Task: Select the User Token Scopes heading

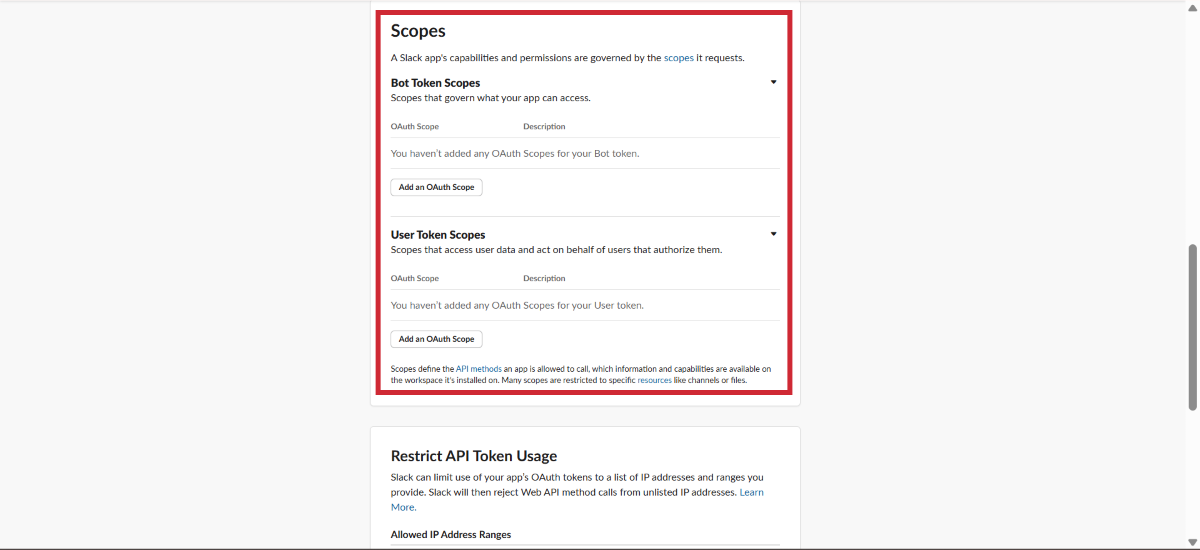Action: 438,235
